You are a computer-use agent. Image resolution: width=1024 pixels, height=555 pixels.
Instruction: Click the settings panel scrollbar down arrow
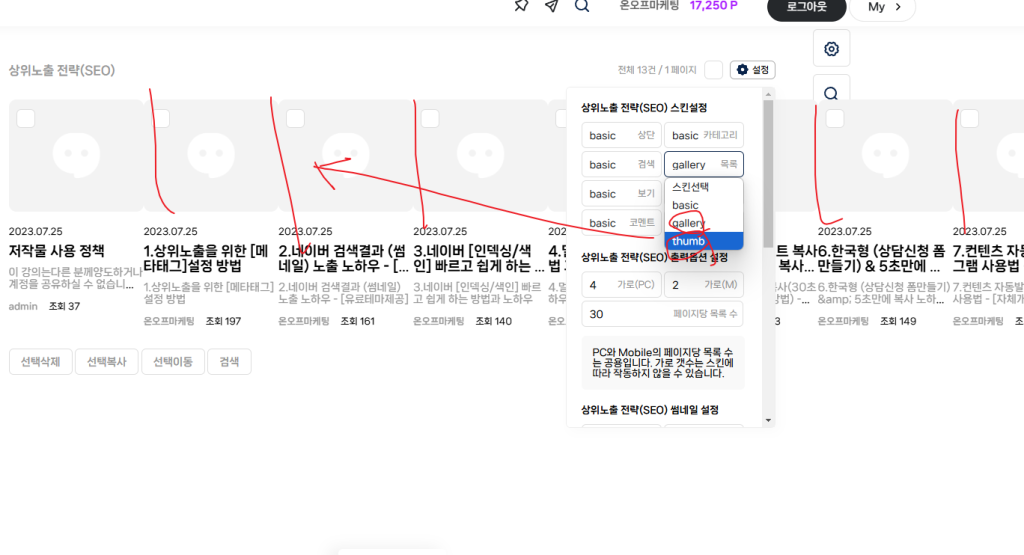[x=768, y=420]
